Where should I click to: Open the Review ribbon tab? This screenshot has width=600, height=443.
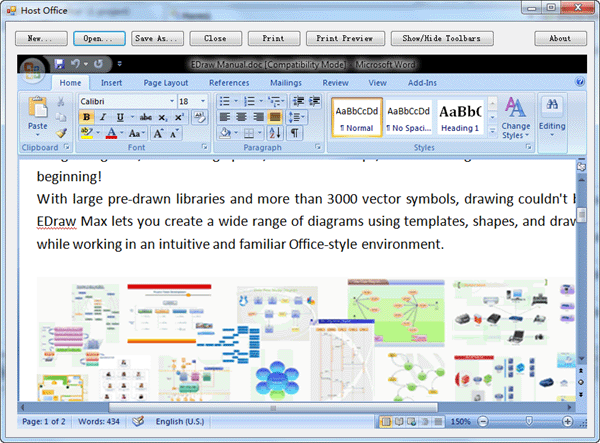click(x=335, y=83)
